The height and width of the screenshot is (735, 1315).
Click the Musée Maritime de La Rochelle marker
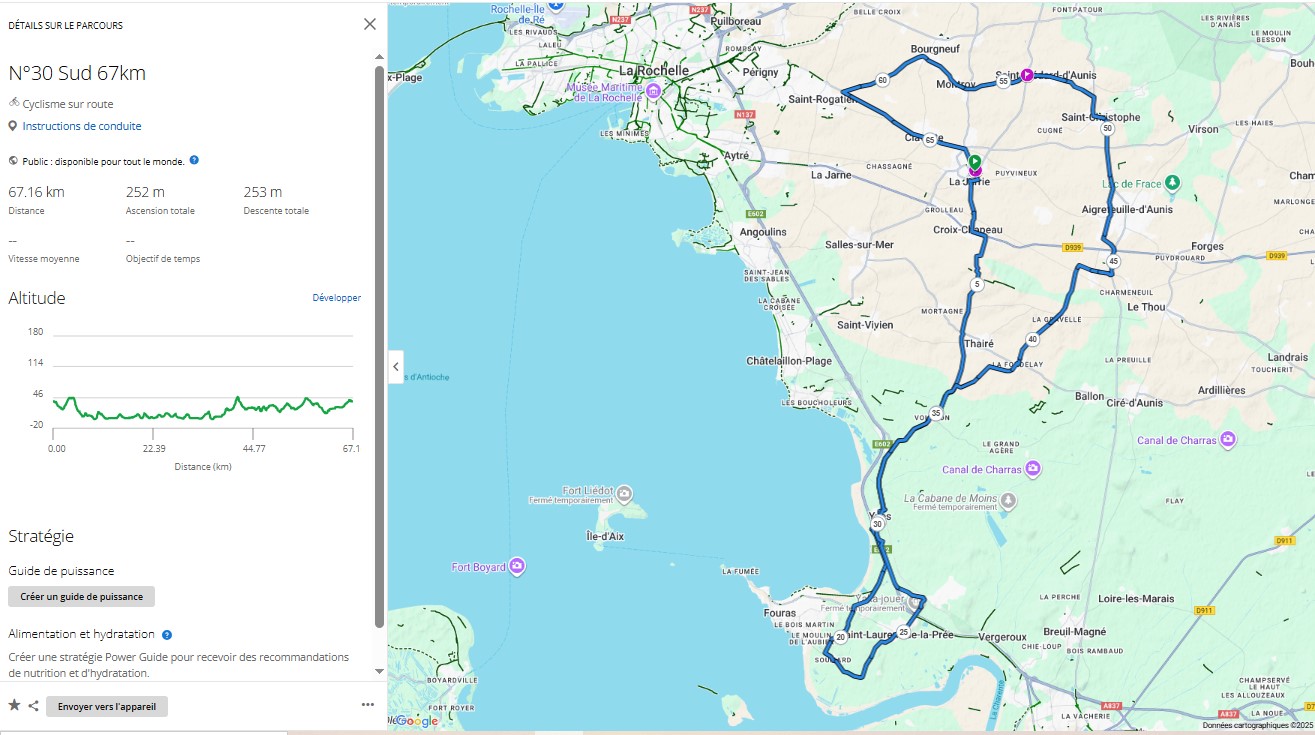pos(653,91)
